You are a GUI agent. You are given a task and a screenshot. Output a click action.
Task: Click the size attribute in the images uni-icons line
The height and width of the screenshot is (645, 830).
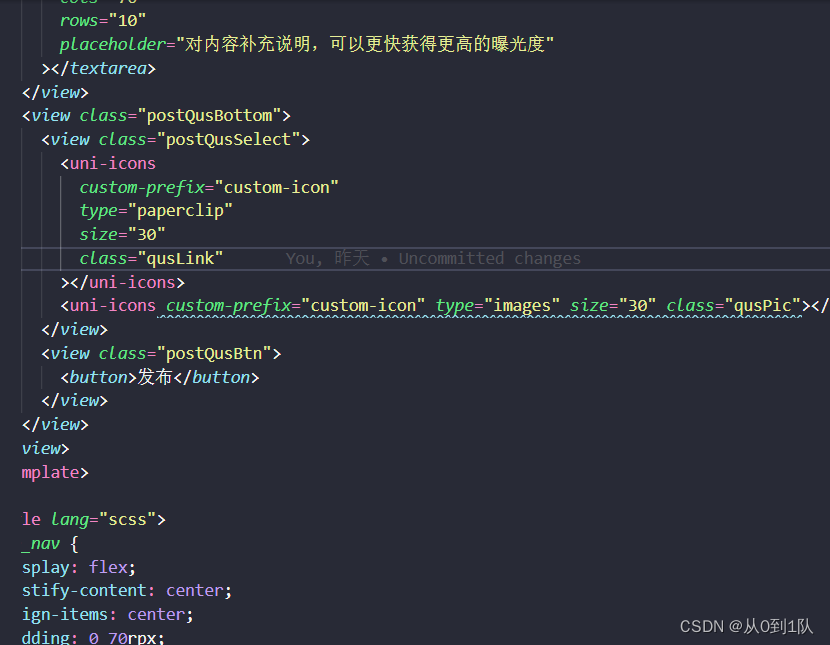613,305
